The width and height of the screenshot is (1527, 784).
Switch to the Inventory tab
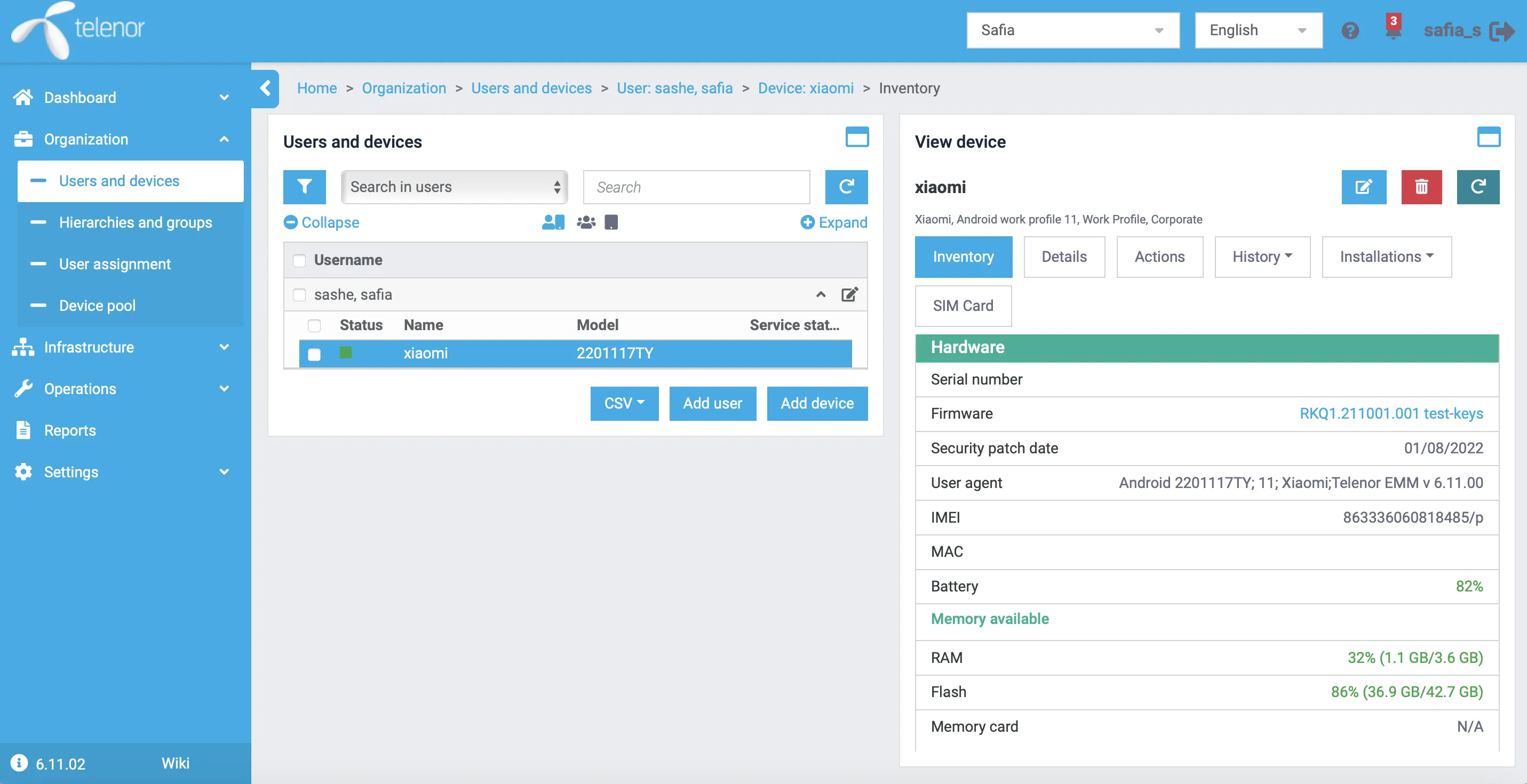[963, 257]
